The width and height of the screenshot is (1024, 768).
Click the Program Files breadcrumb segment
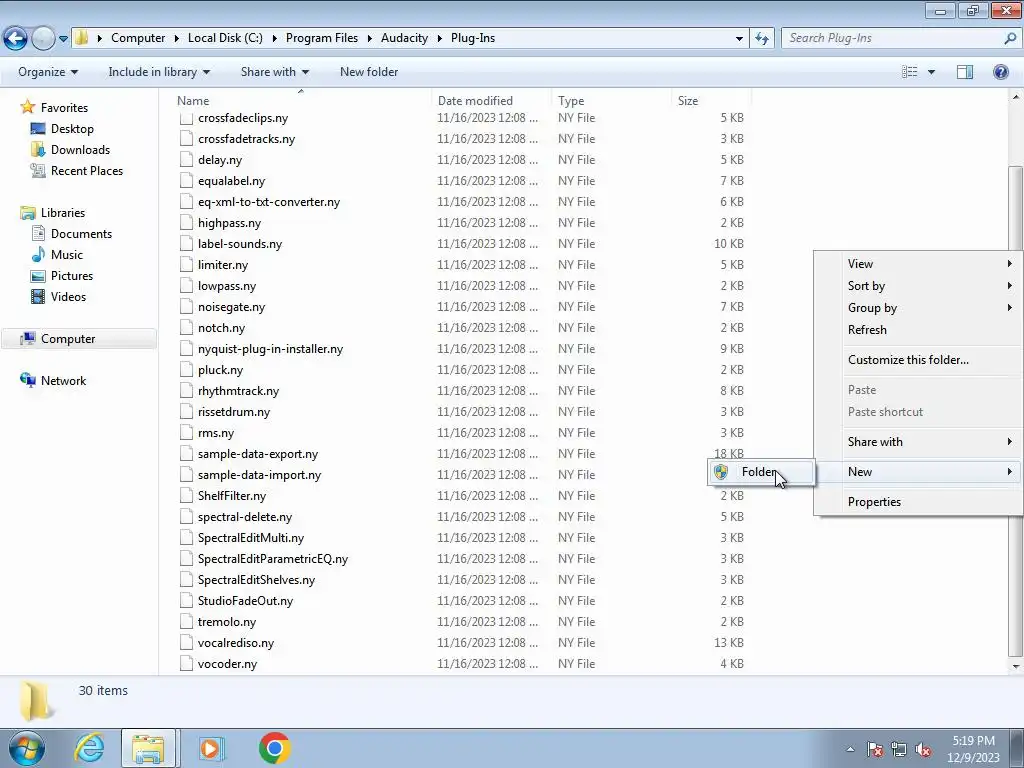[x=322, y=38]
